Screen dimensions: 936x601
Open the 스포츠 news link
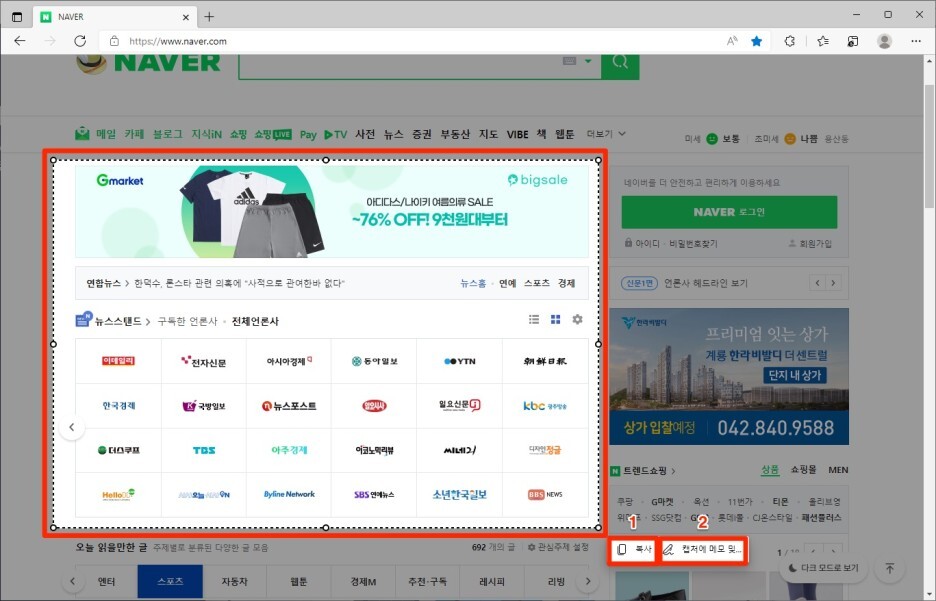pos(537,283)
